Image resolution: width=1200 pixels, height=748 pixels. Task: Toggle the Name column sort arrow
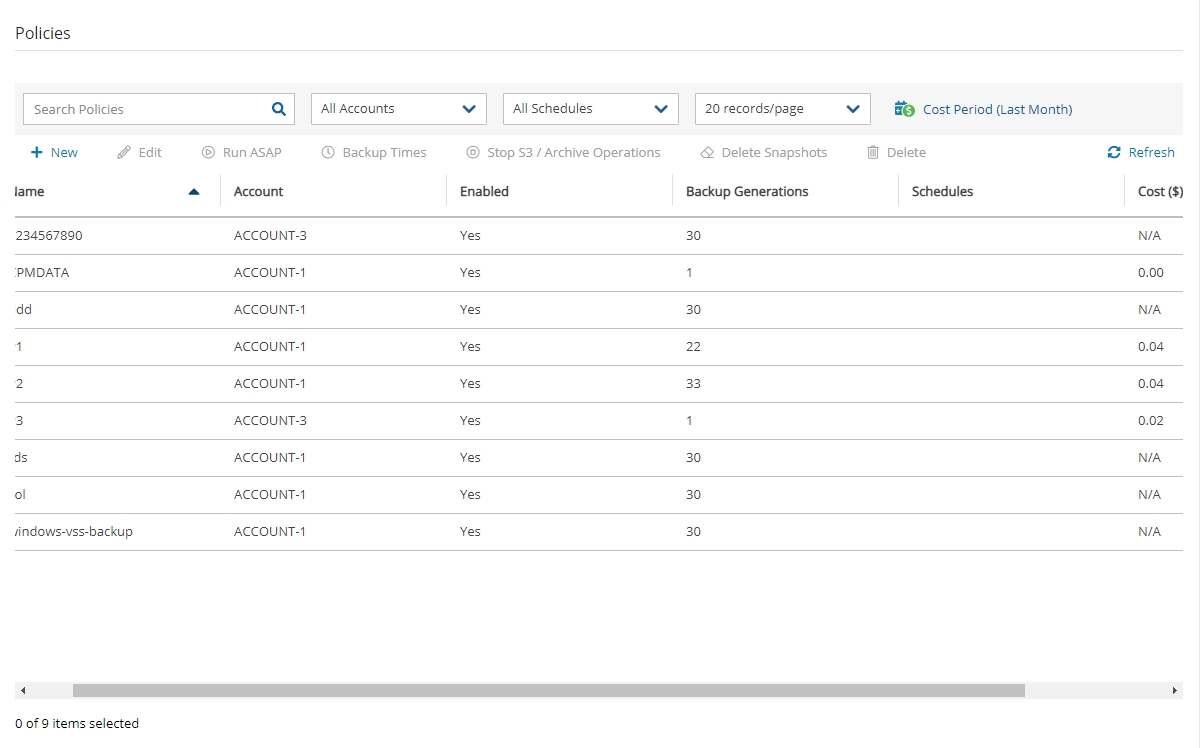[194, 192]
